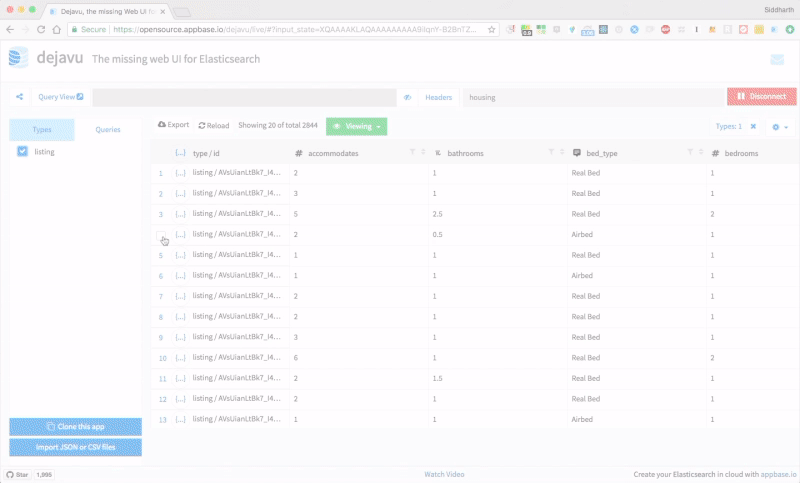This screenshot has width=800, height=483.
Task: Disconnect from the Elasticsearch app
Action: tap(761, 96)
